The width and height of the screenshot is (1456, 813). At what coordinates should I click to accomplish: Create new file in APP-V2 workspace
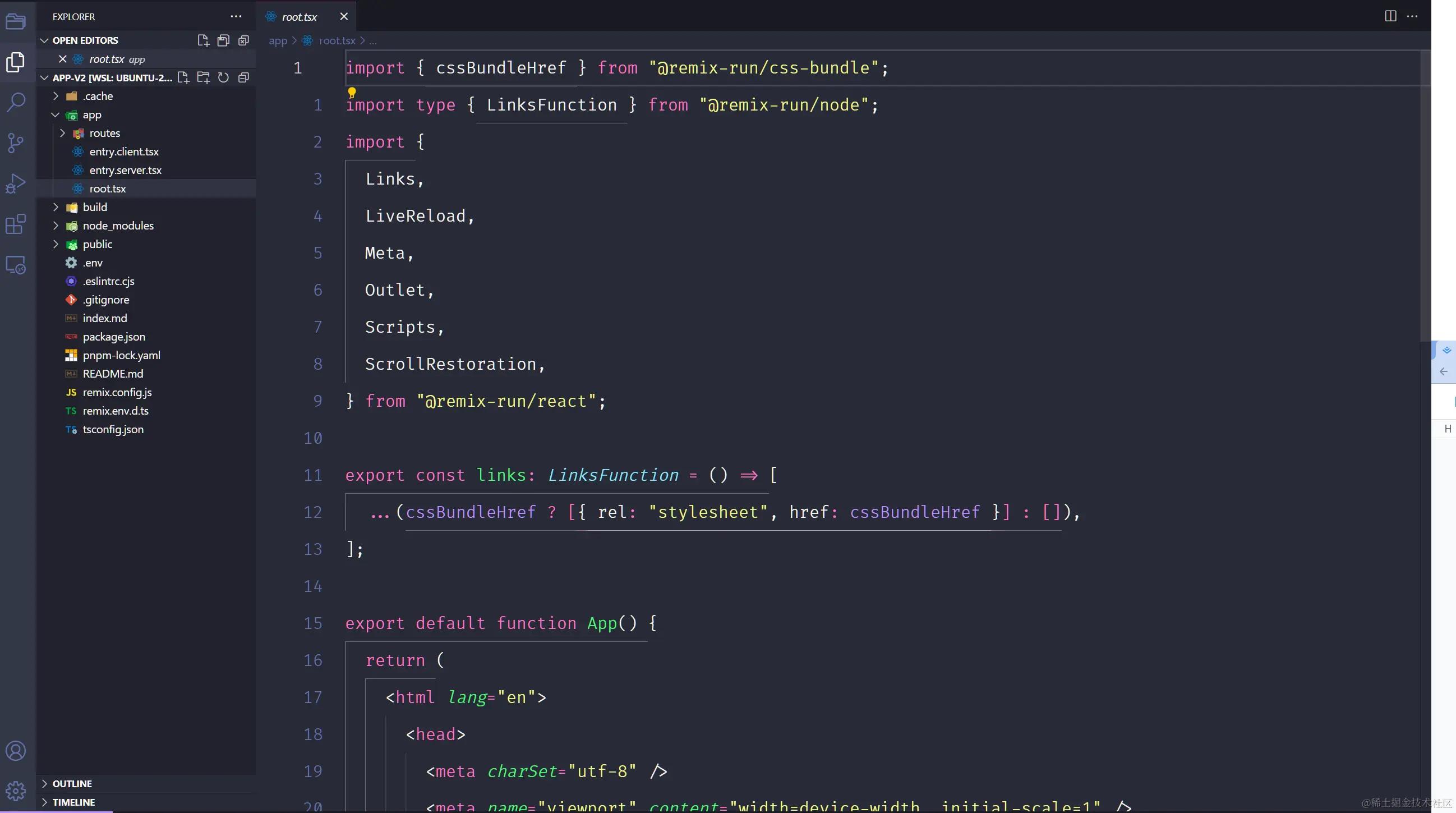[x=183, y=77]
